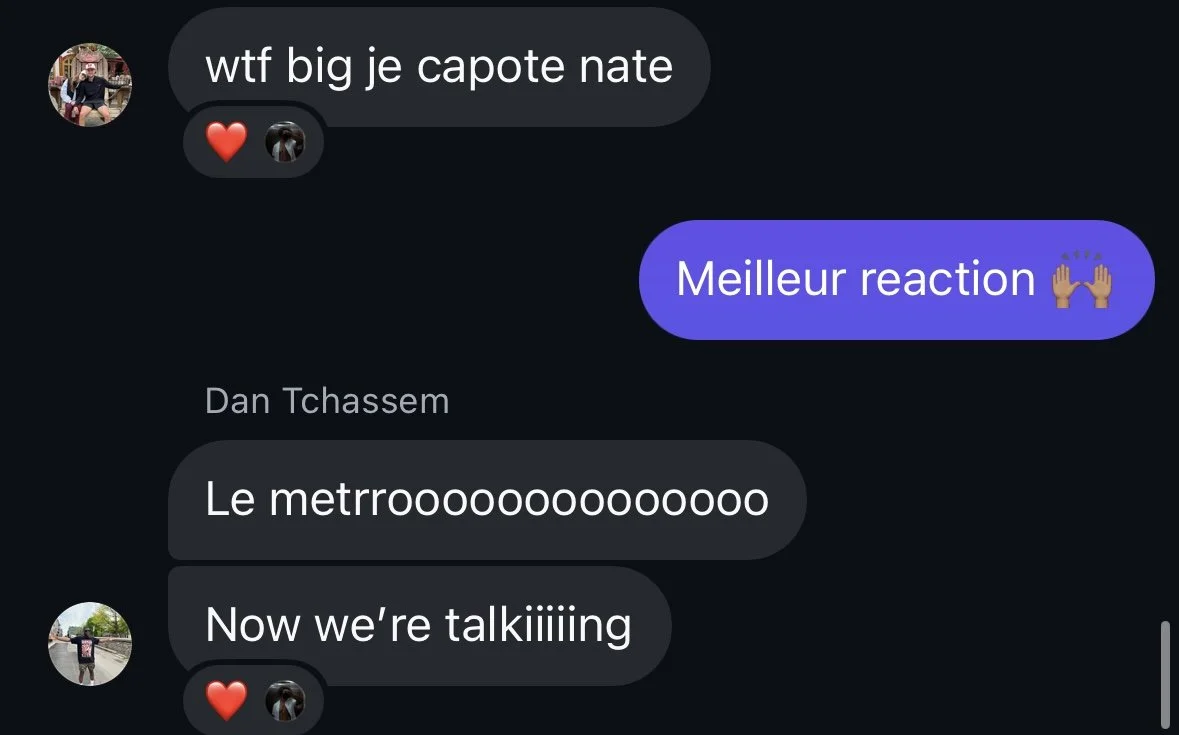The width and height of the screenshot is (1179, 735).
Task: Select the 'Now we're talkiiiiing' bubble
Action: tap(420, 625)
